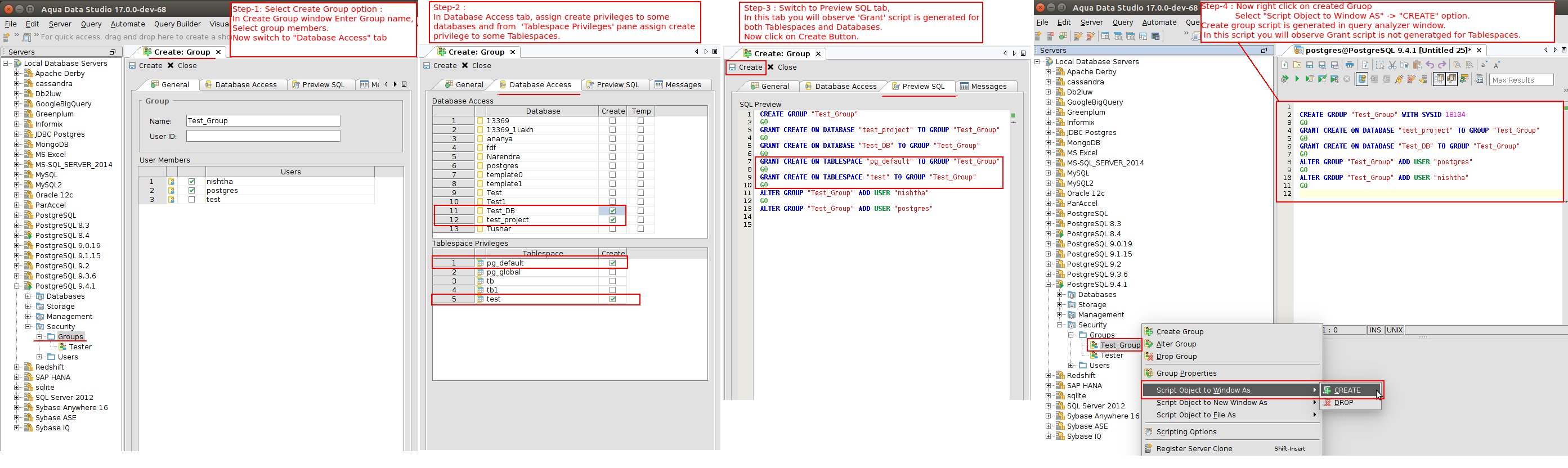The image size is (1568, 468).
Task: Close the Create: Group tab in step-2 panel
Action: (513, 52)
